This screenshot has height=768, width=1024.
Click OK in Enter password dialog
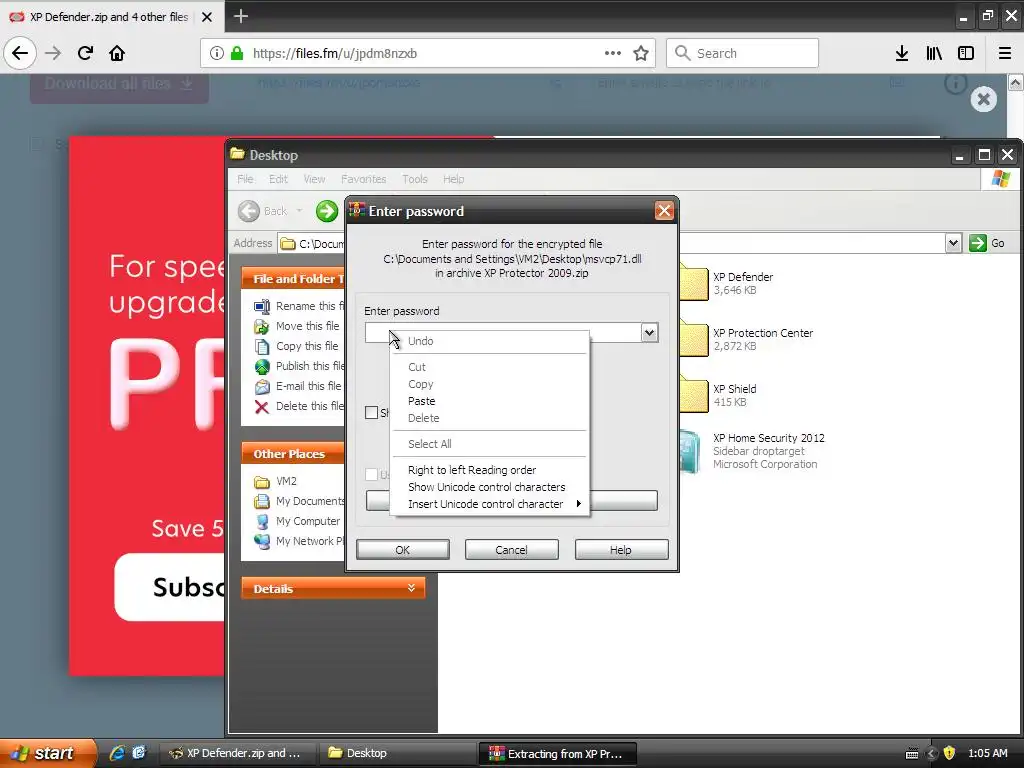point(402,550)
